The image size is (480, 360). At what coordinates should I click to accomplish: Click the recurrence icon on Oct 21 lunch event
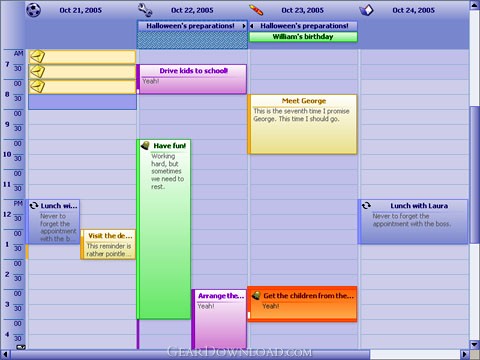coord(33,206)
